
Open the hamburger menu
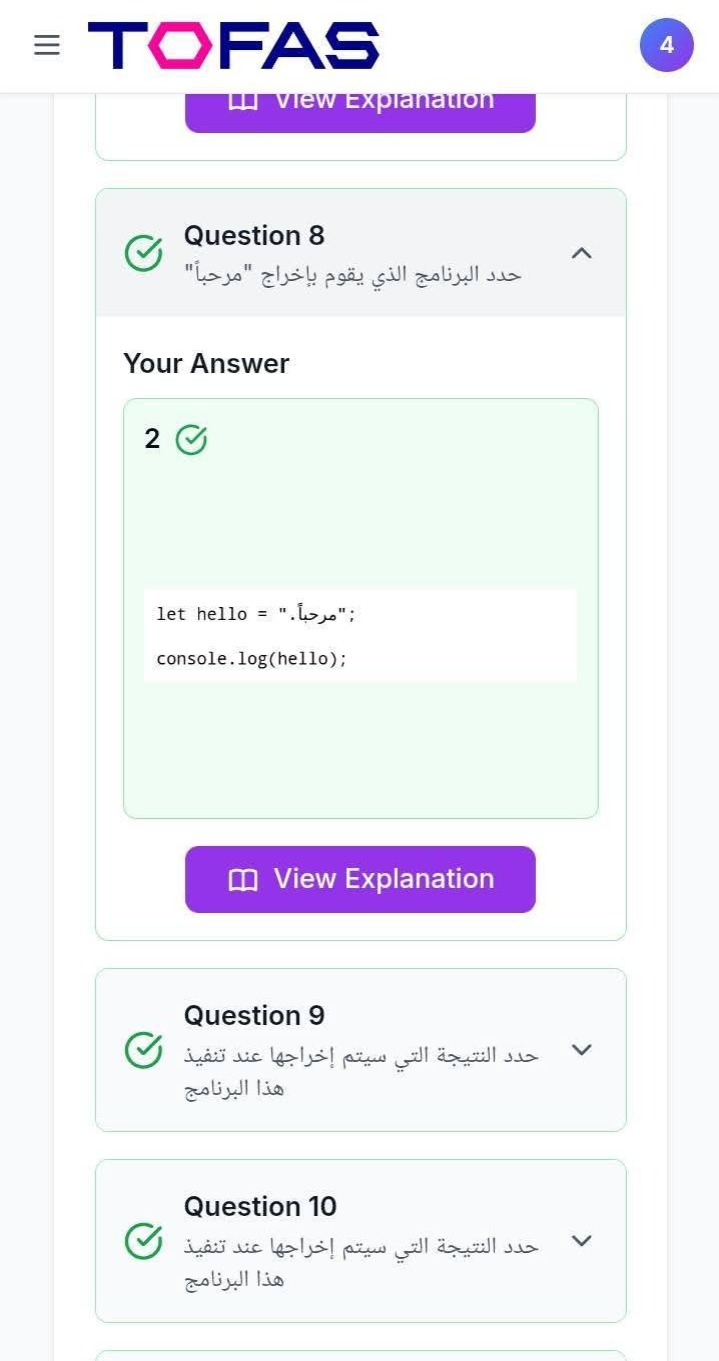click(47, 45)
